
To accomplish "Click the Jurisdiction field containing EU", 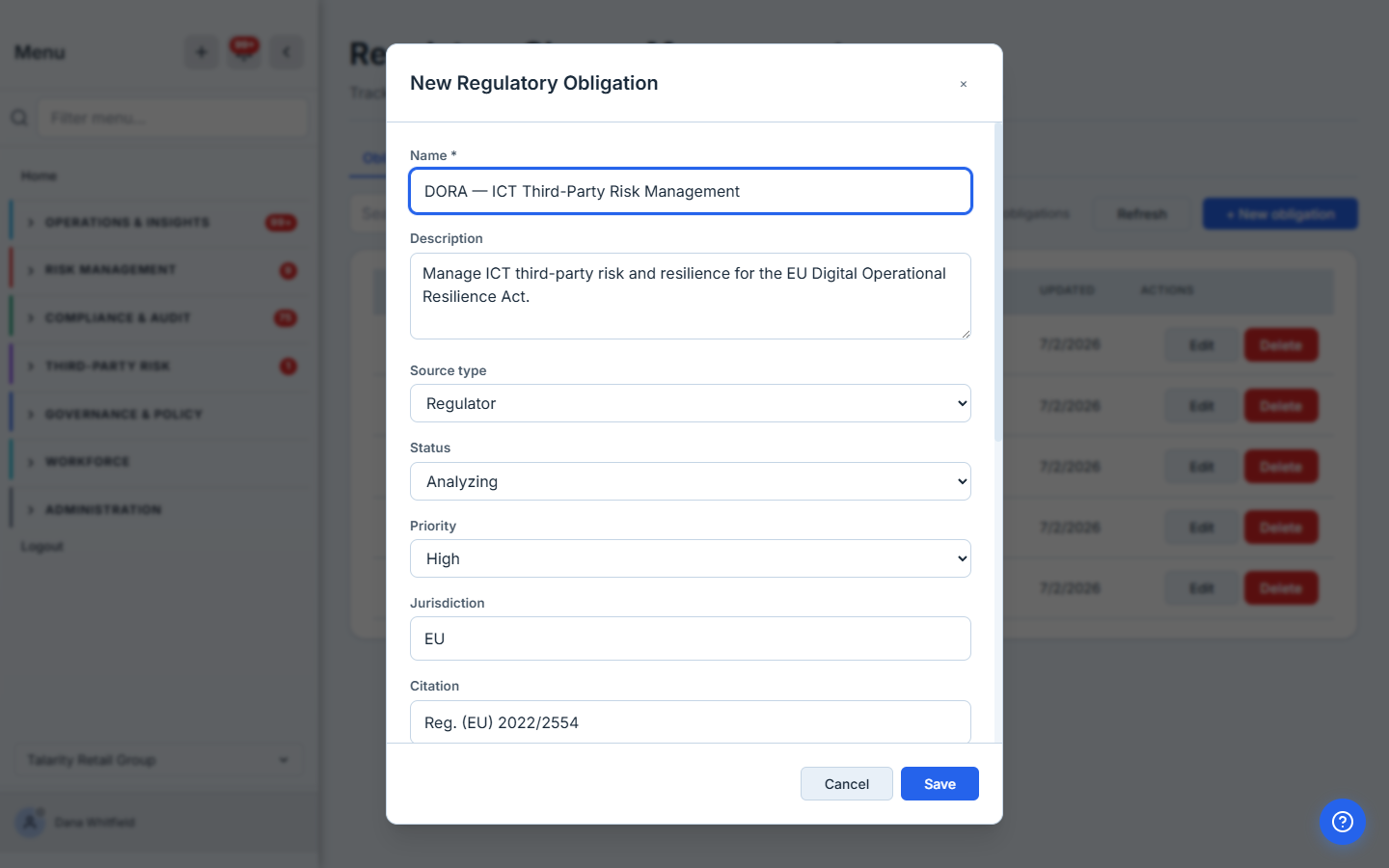I will (691, 638).
